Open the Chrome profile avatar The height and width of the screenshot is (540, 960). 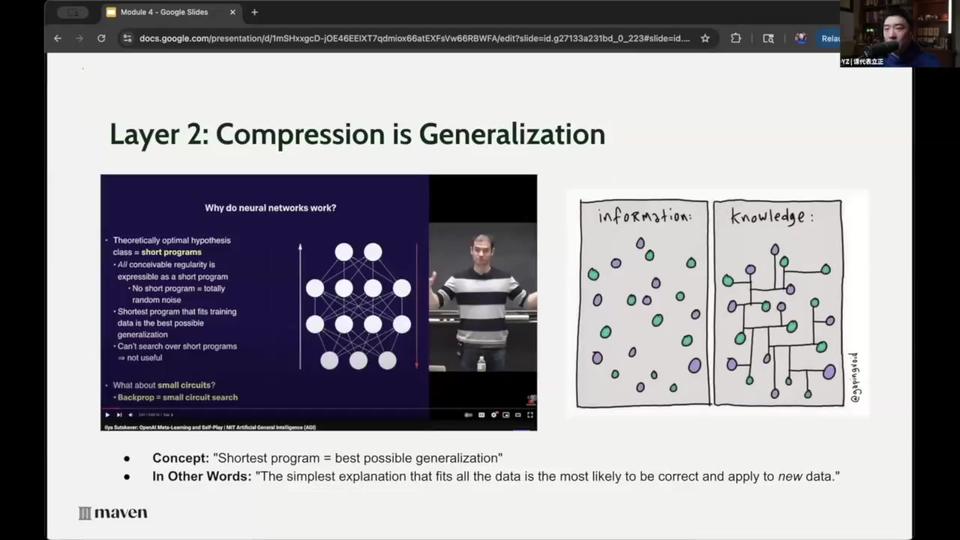click(801, 38)
